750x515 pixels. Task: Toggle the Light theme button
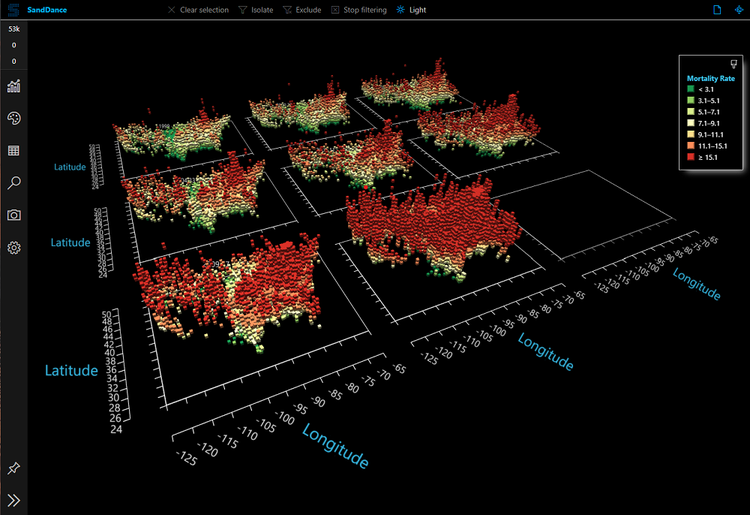(411, 9)
